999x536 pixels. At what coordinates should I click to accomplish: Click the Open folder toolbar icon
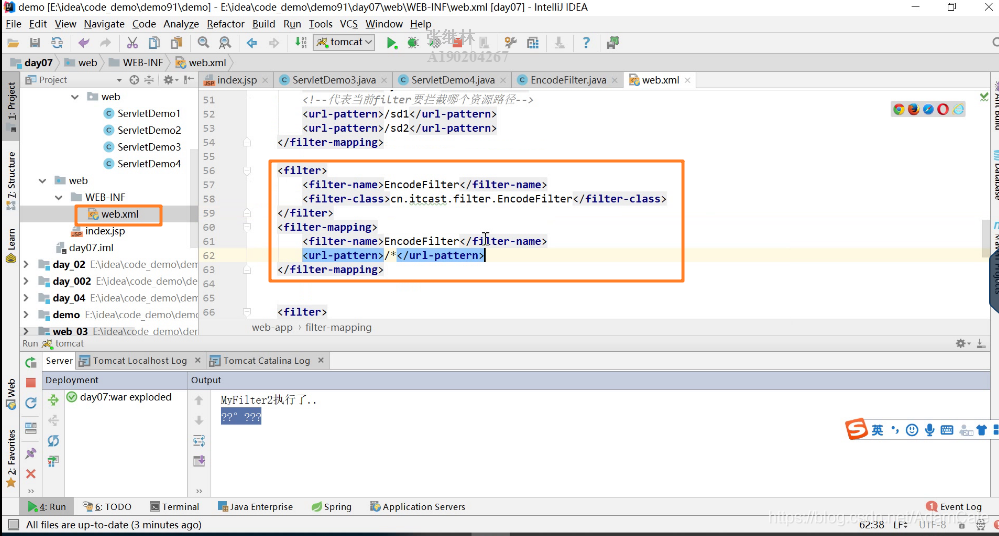(x=13, y=43)
